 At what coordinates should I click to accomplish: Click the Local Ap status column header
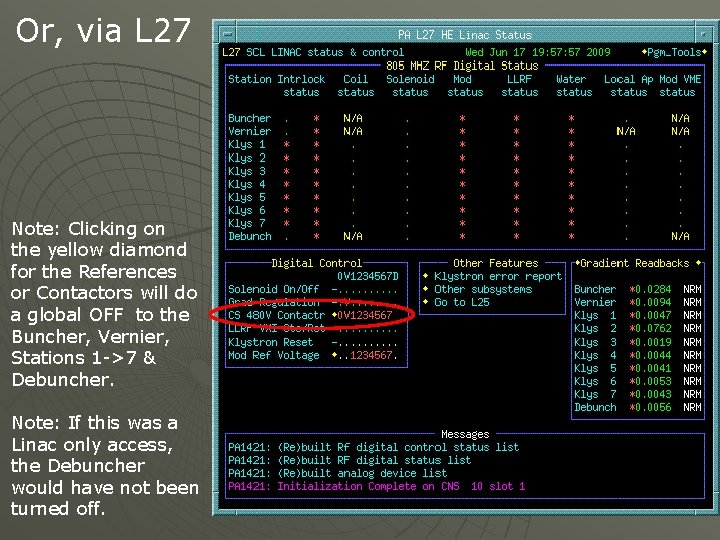pyautogui.click(x=629, y=85)
